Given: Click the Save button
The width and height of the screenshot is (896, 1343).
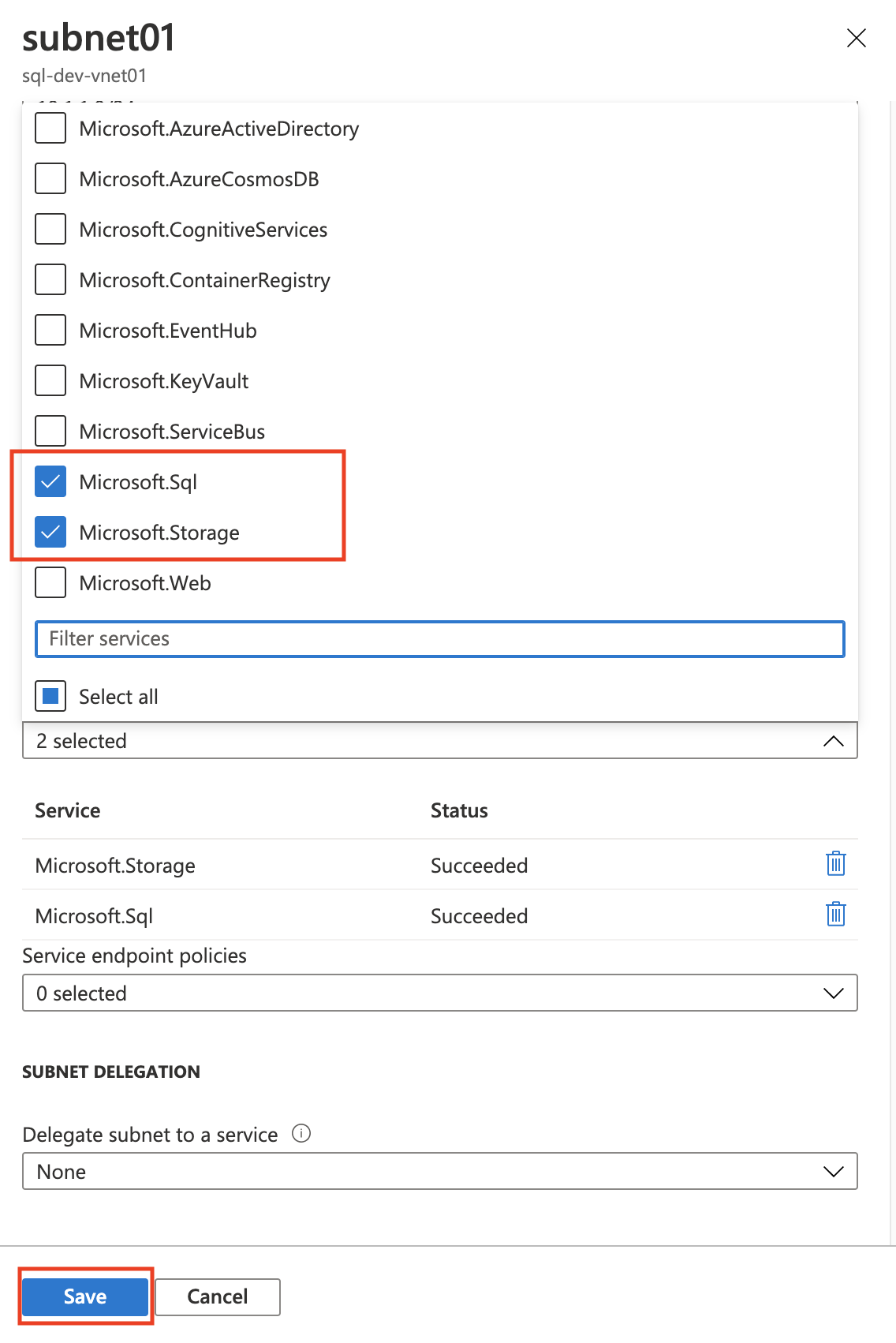Looking at the screenshot, I should 85,1296.
